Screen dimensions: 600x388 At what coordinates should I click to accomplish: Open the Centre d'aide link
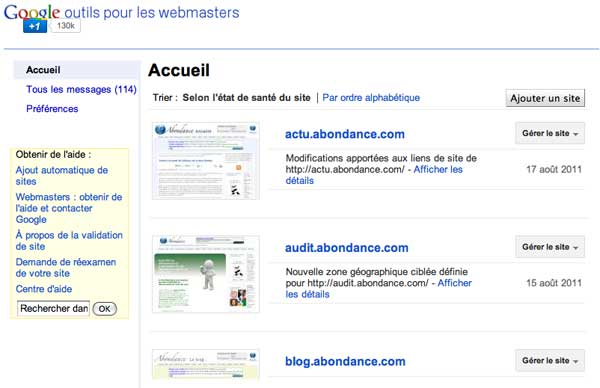[44, 289]
